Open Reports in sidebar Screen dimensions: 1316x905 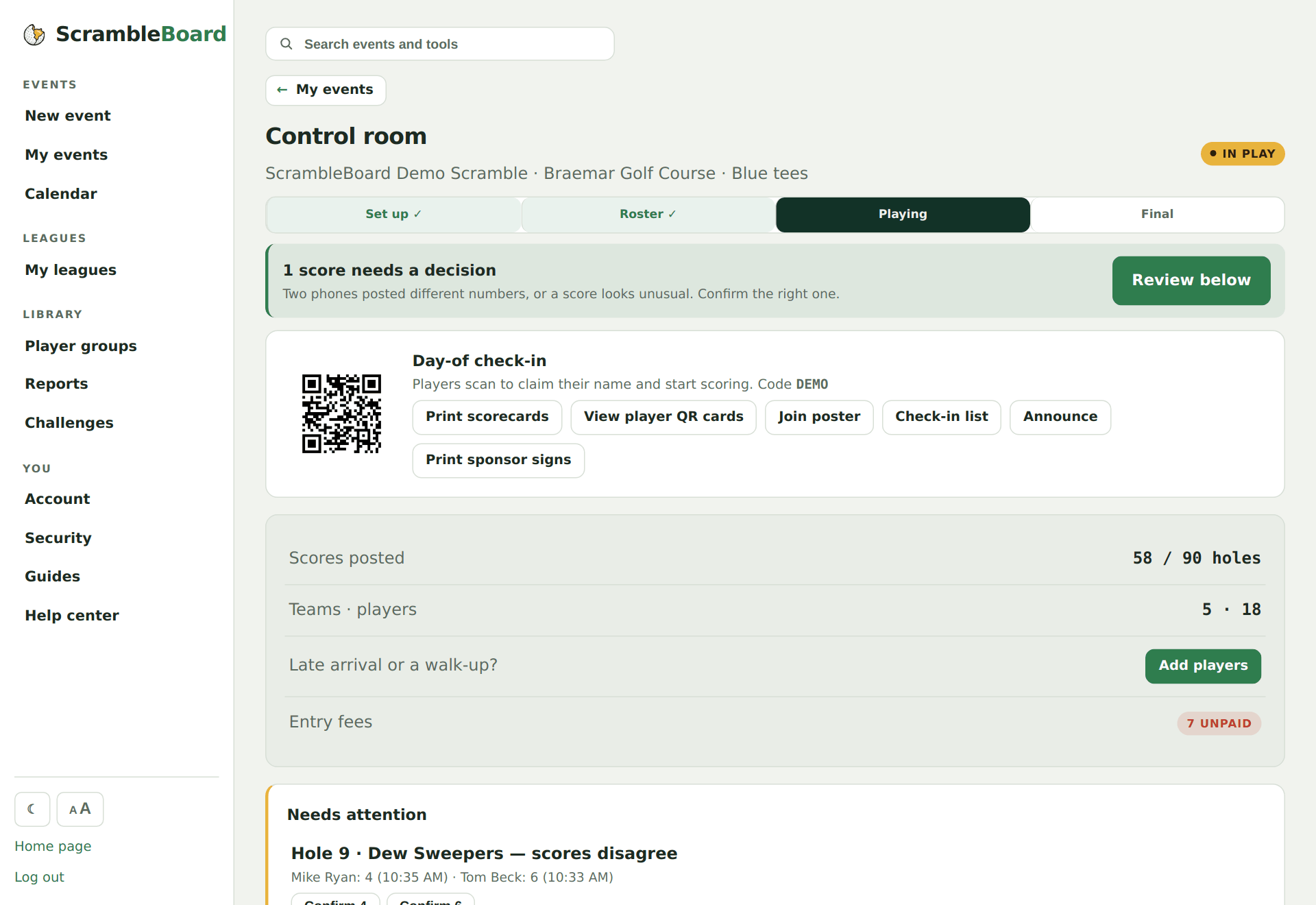(56, 384)
